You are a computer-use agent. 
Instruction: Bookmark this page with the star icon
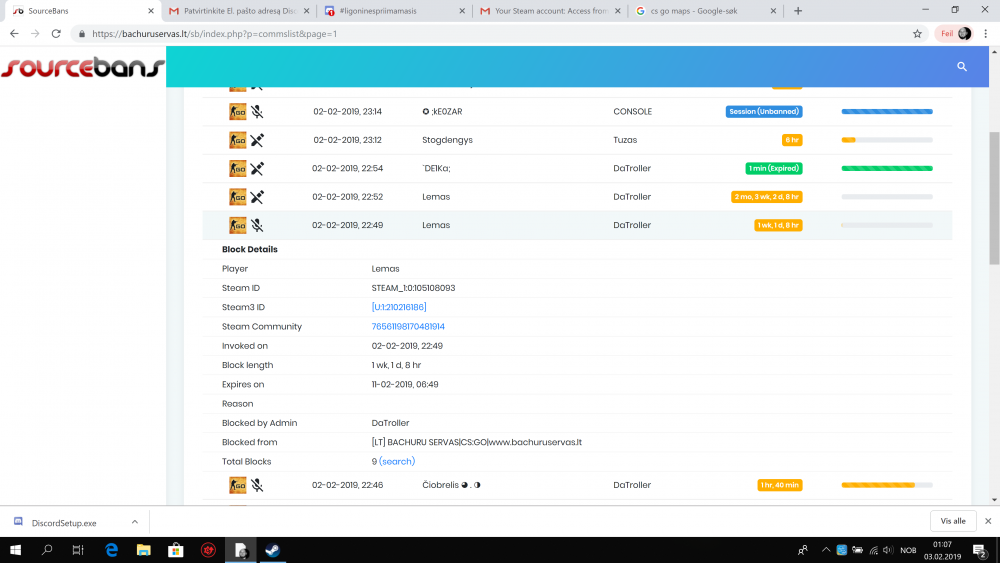(x=917, y=33)
